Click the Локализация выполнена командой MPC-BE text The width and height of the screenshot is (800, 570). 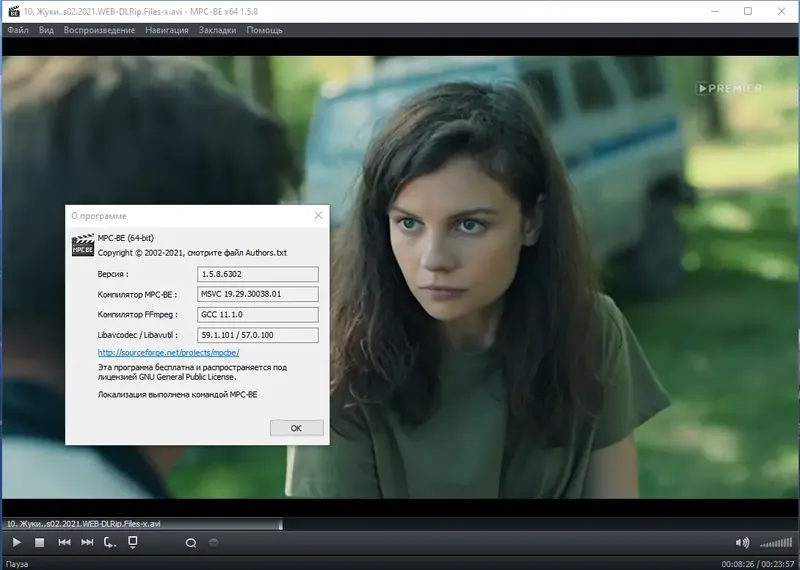click(178, 394)
